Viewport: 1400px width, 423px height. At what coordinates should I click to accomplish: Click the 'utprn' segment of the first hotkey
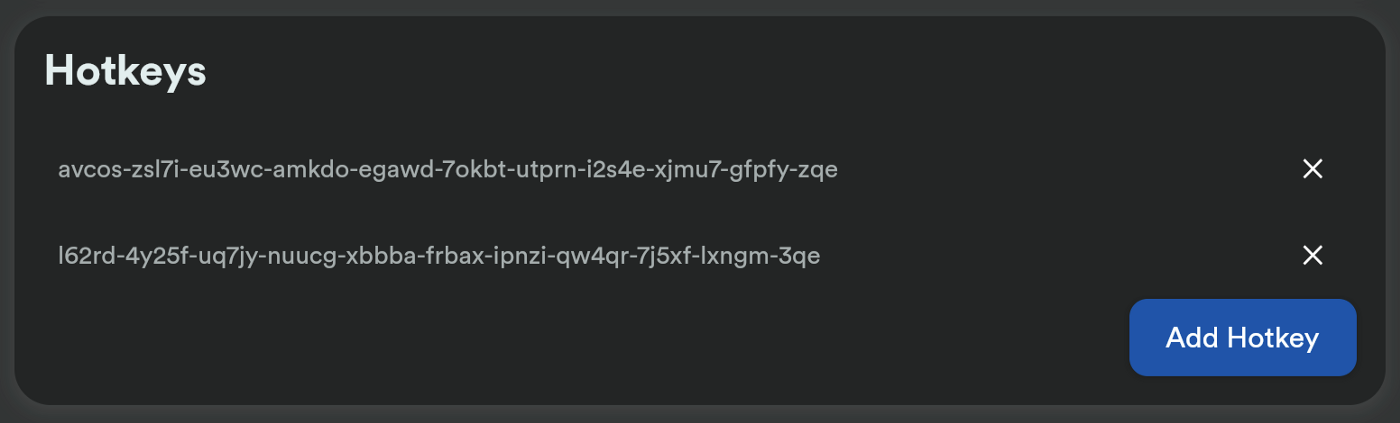[x=548, y=172]
